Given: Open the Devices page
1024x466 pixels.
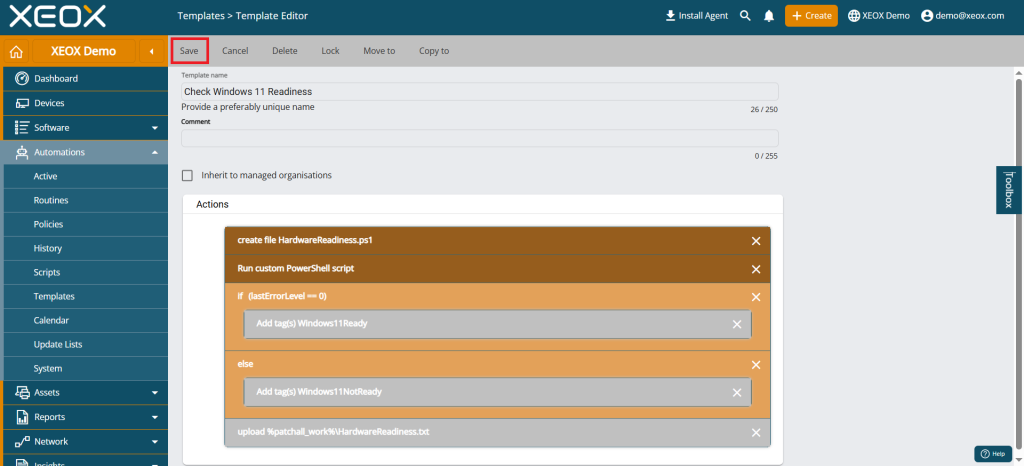Looking at the screenshot, I should click(86, 103).
